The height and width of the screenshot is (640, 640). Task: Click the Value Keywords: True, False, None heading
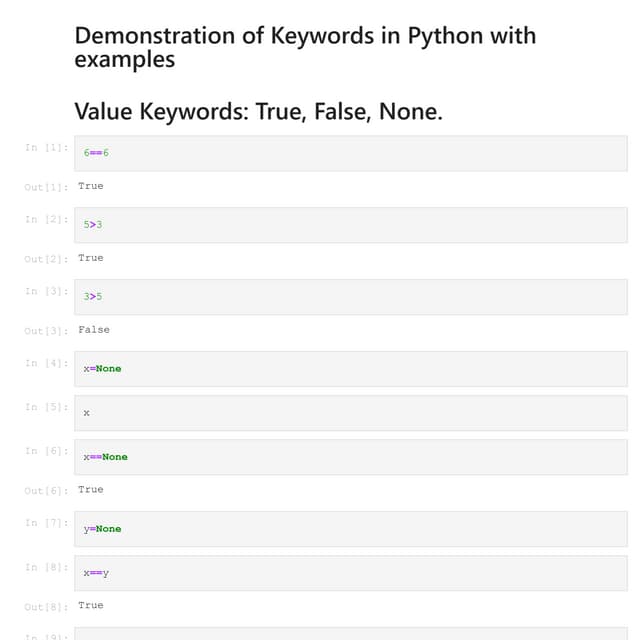(258, 111)
